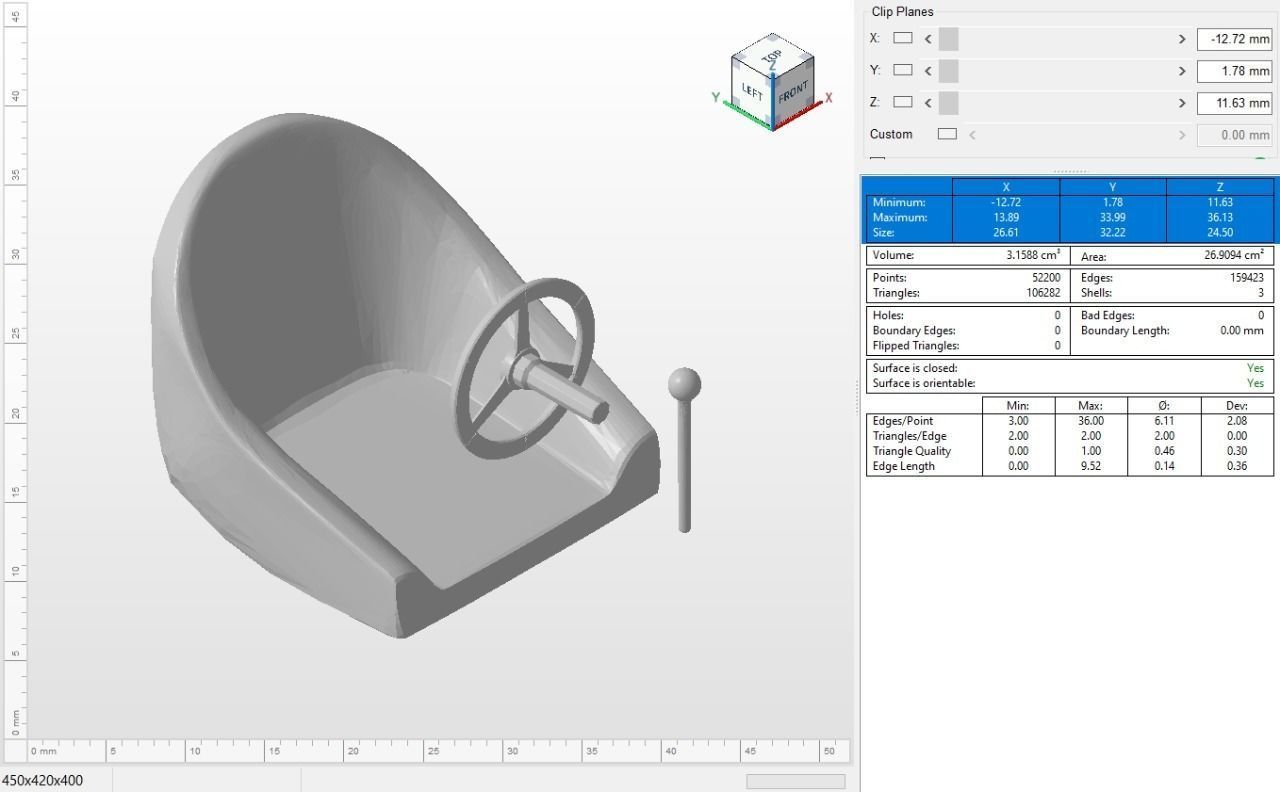Viewport: 1280px width, 792px height.
Task: Click right arrow of Custom clip plane
Action: pyautogui.click(x=1182, y=135)
